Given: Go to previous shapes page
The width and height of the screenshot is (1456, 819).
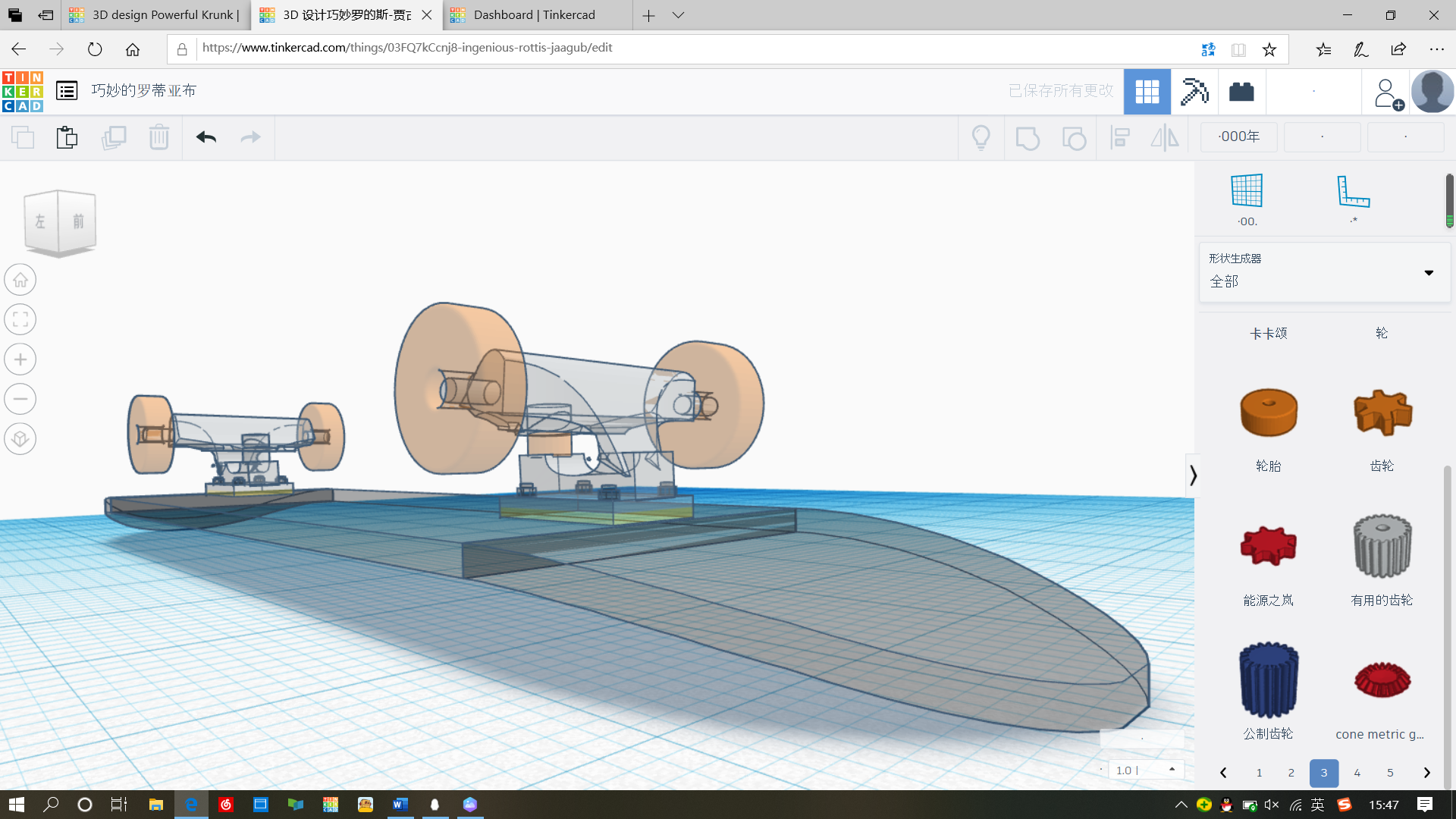Looking at the screenshot, I should (1223, 773).
